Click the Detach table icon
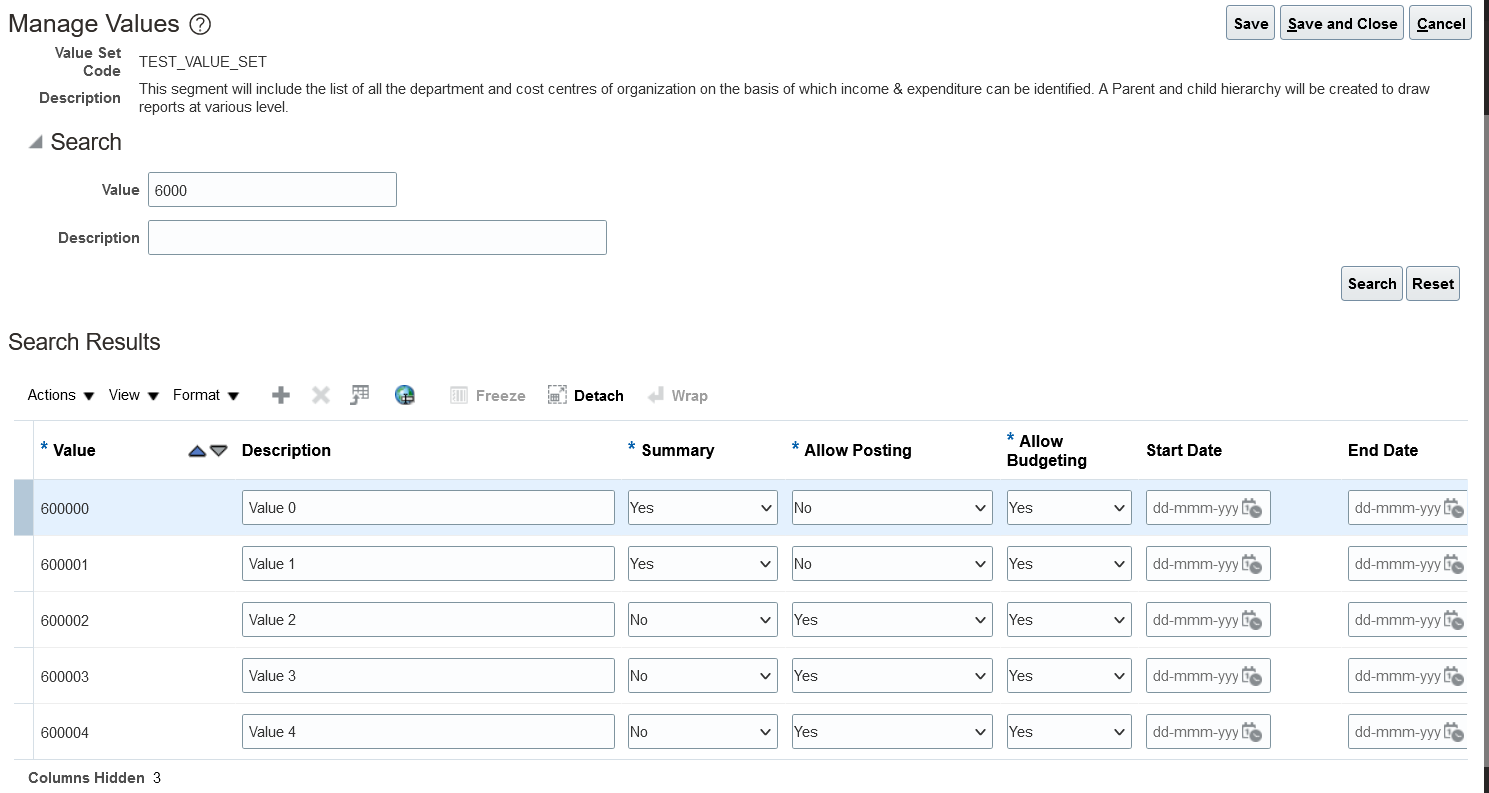This screenshot has width=1489, height=793. (x=586, y=395)
